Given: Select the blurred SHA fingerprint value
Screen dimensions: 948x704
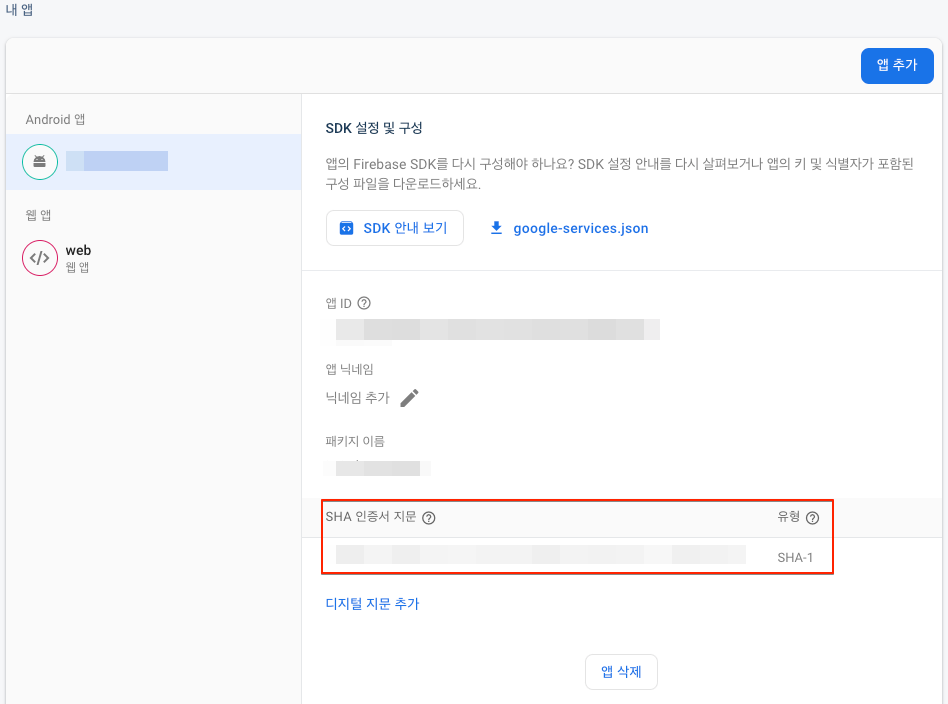Looking at the screenshot, I should pos(541,555).
